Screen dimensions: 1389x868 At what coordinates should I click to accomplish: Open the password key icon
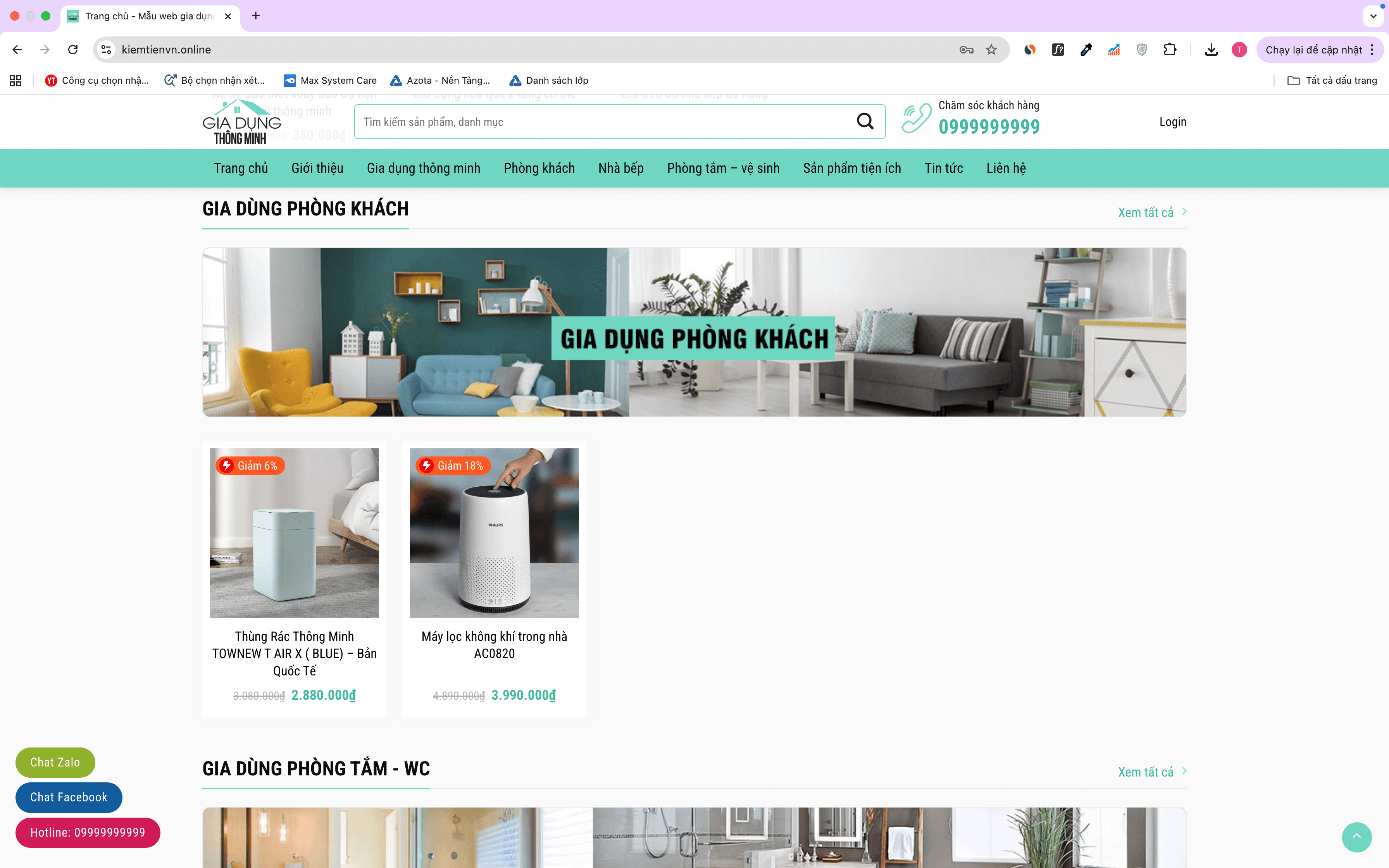click(x=966, y=50)
